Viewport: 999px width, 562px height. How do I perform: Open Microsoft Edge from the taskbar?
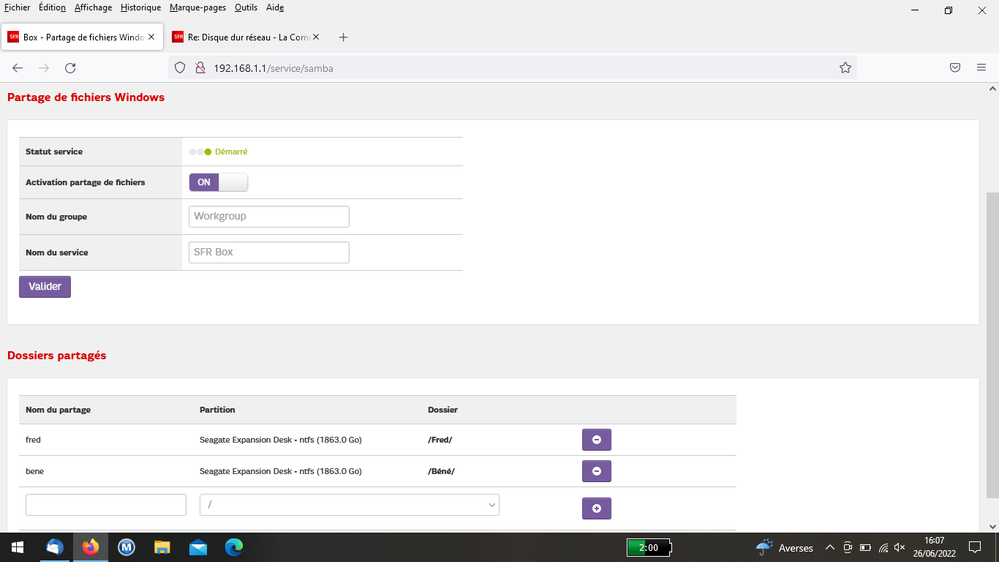click(x=233, y=547)
